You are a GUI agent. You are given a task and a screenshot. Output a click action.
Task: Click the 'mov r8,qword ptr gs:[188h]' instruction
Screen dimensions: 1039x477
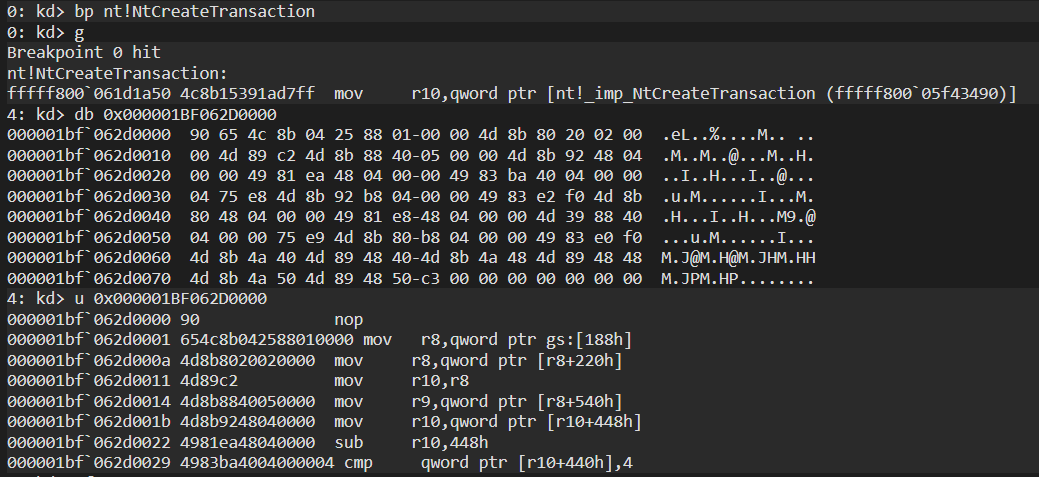pos(498,340)
